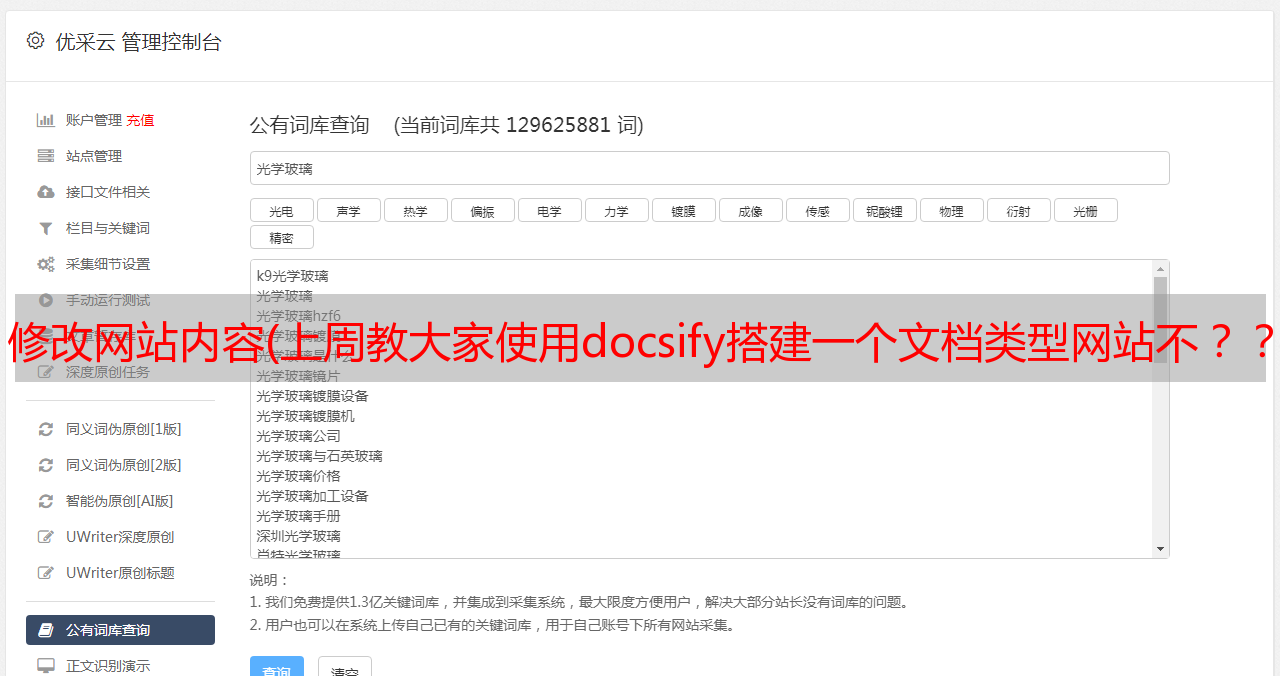Open the 公有词库查询 sidebar item
The width and height of the screenshot is (1280, 676).
click(x=120, y=630)
